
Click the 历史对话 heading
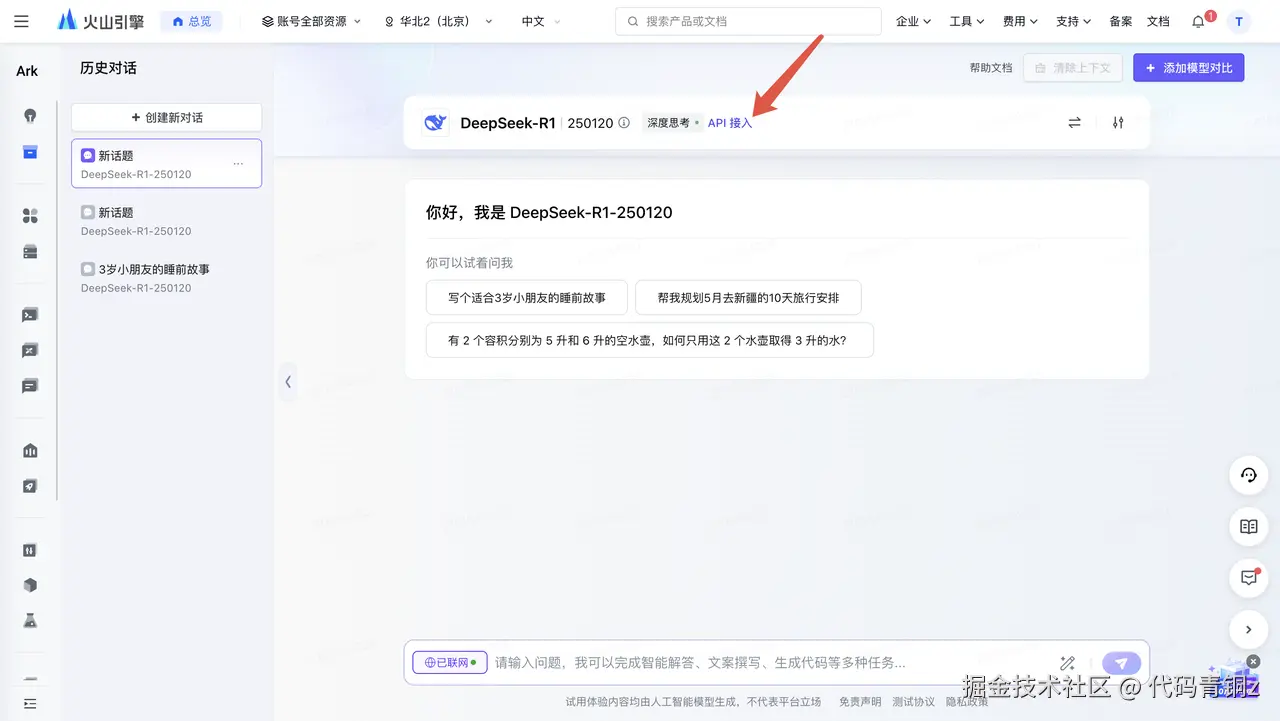108,68
